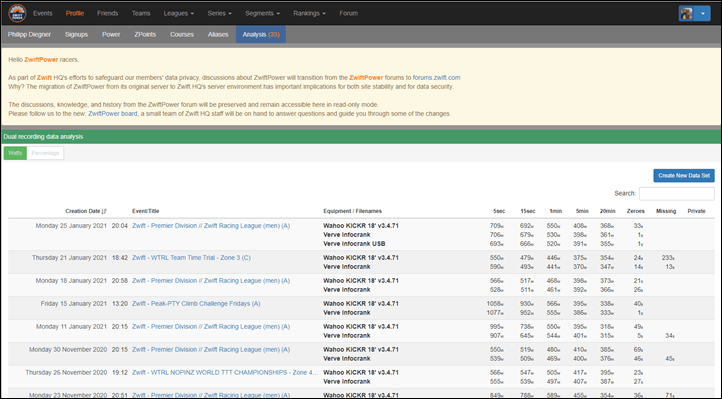Click the Dual recording data analysis header

[x=43, y=137]
